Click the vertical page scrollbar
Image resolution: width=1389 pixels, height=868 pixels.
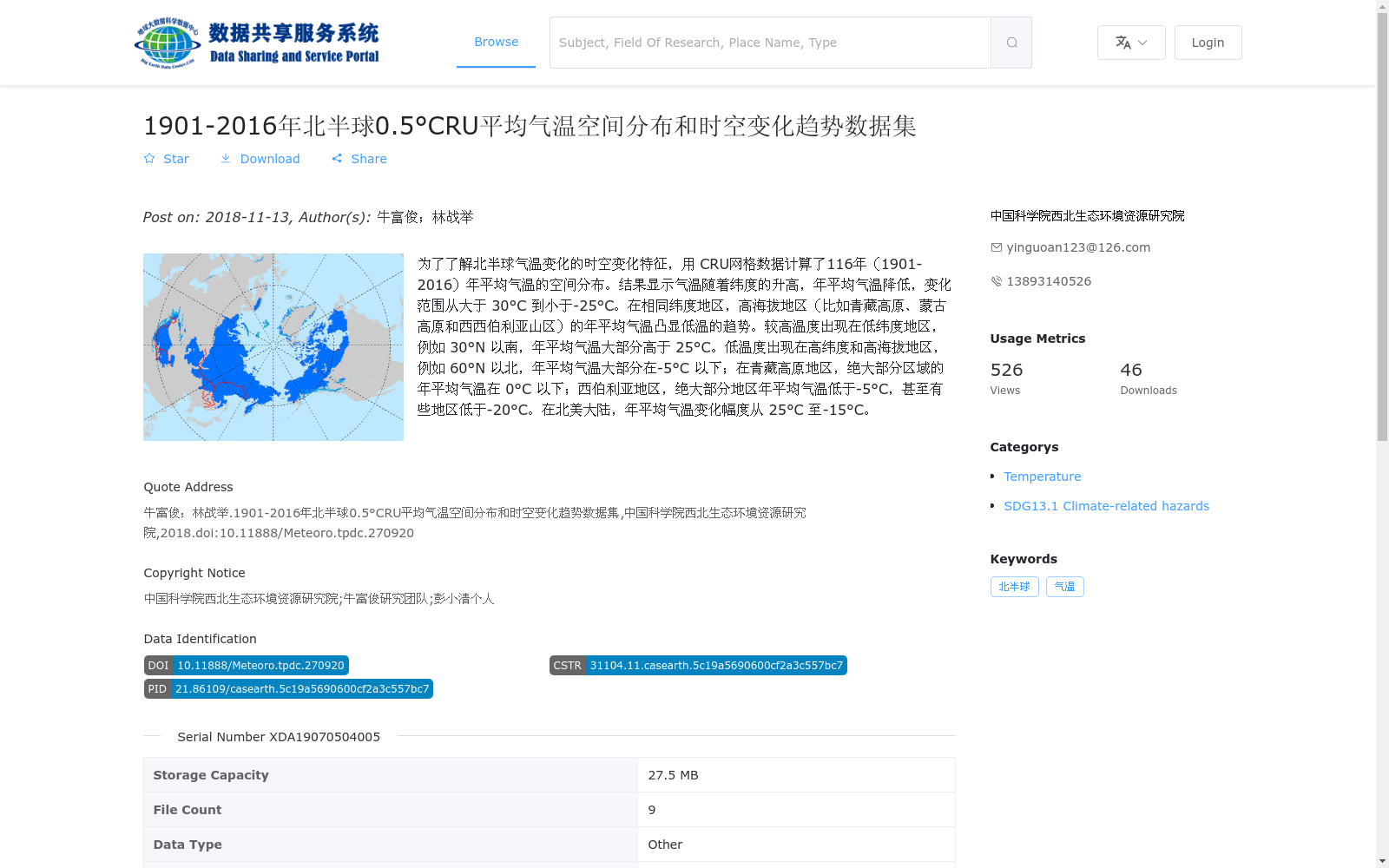[1383, 226]
